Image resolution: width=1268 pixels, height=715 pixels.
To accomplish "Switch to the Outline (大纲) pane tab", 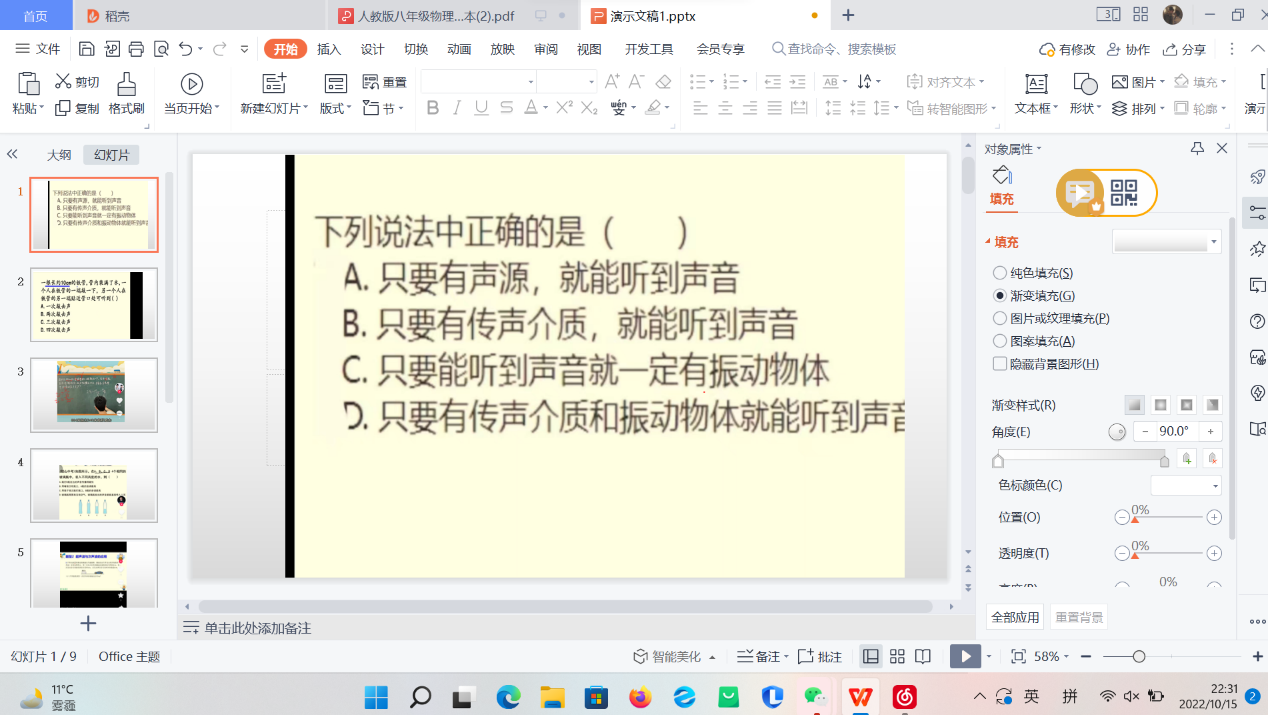I will coord(59,155).
